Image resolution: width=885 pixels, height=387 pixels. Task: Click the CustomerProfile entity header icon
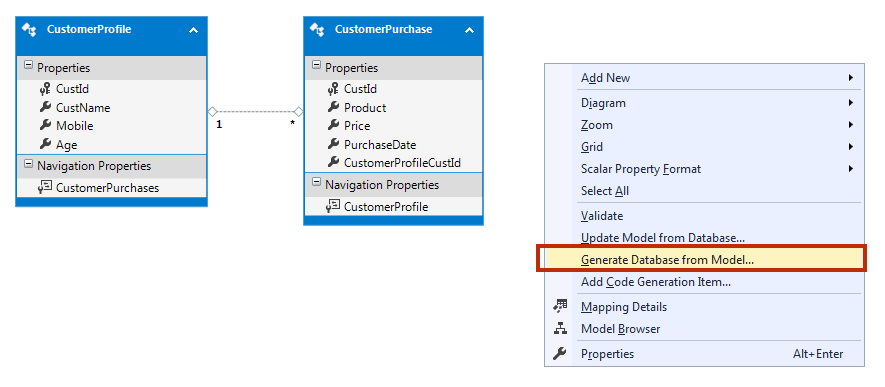tap(29, 30)
